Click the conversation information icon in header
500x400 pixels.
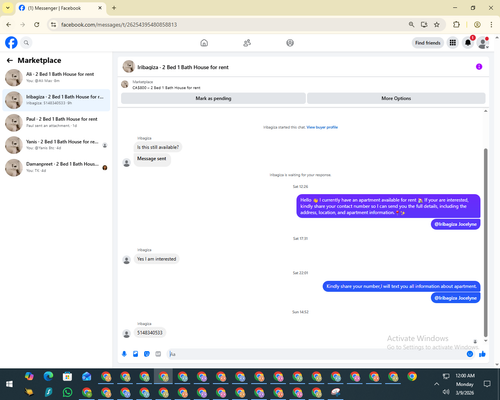tap(479, 67)
